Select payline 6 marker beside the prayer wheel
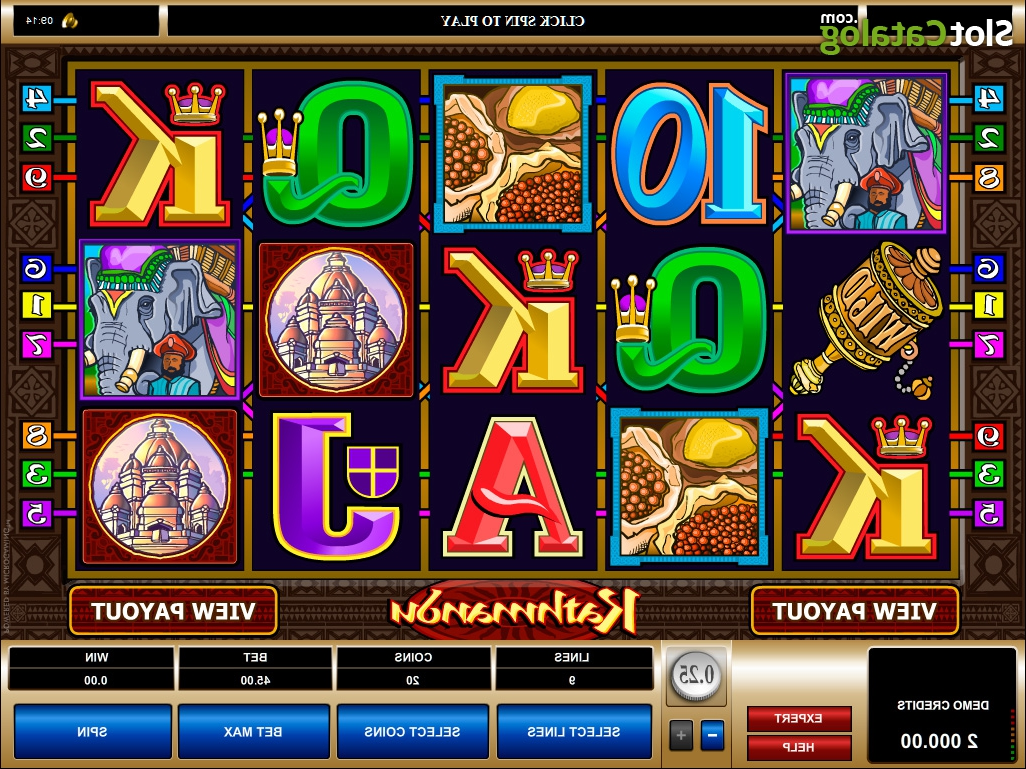1026x769 pixels. [988, 268]
